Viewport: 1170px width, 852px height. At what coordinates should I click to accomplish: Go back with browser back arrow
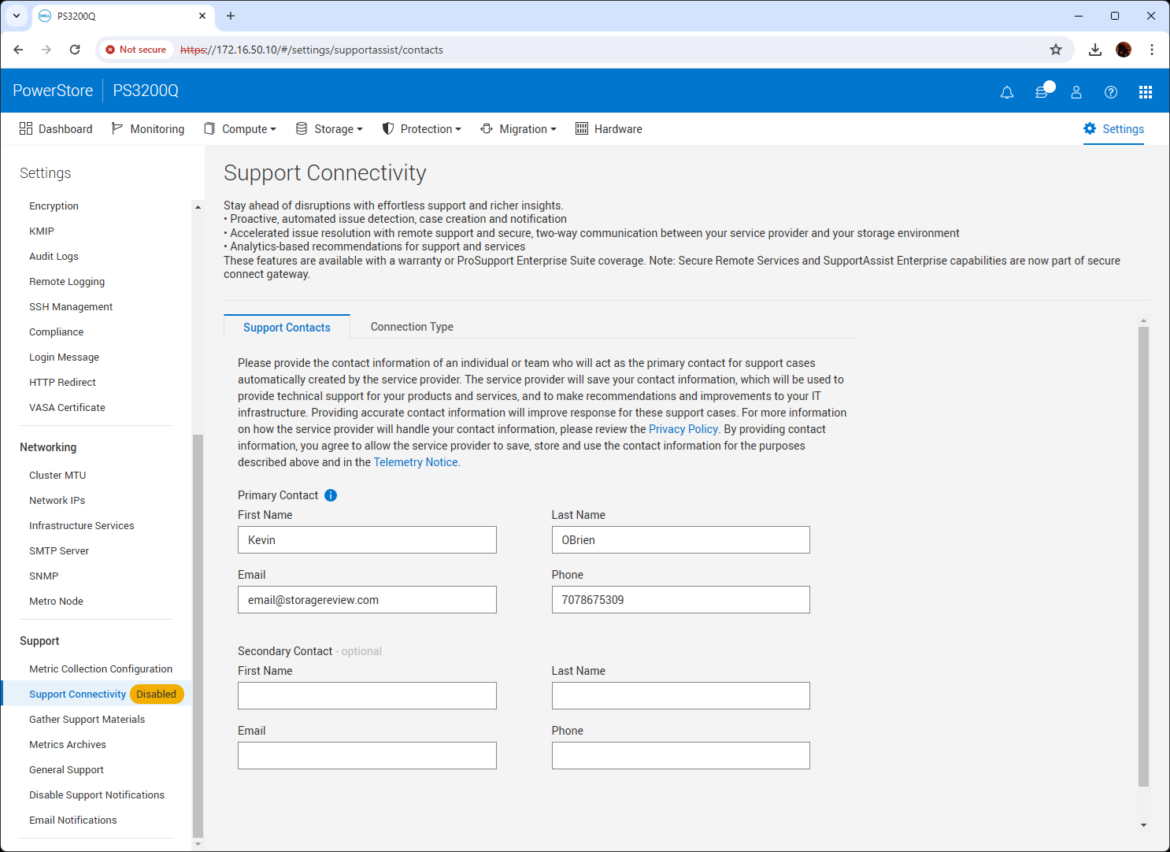19,49
